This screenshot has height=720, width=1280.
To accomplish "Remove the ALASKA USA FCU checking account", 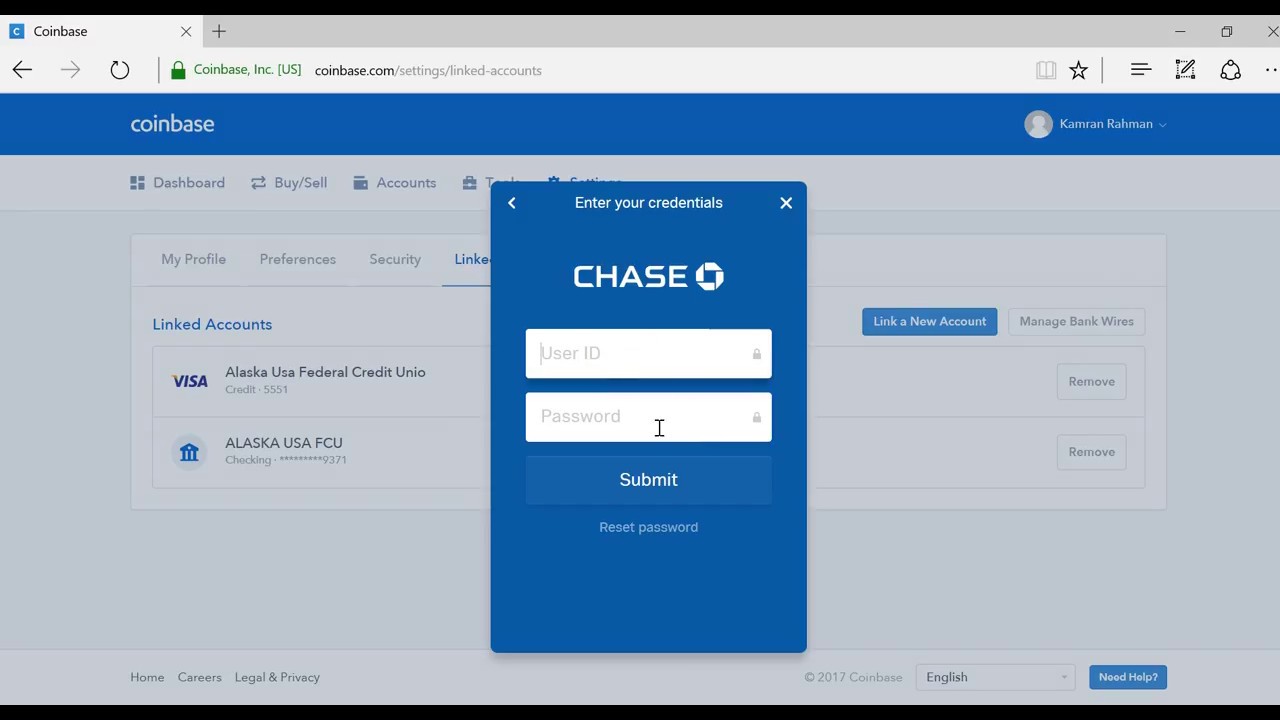I will point(1091,452).
